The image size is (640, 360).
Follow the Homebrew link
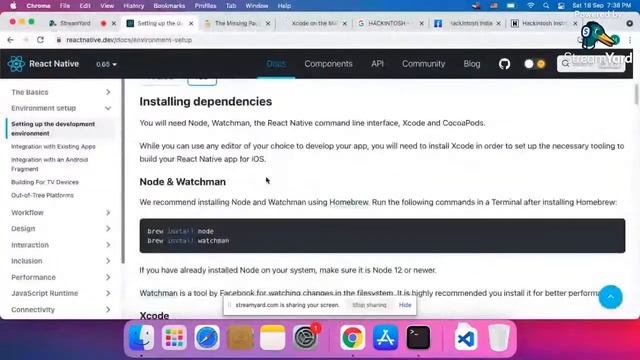[x=349, y=202]
